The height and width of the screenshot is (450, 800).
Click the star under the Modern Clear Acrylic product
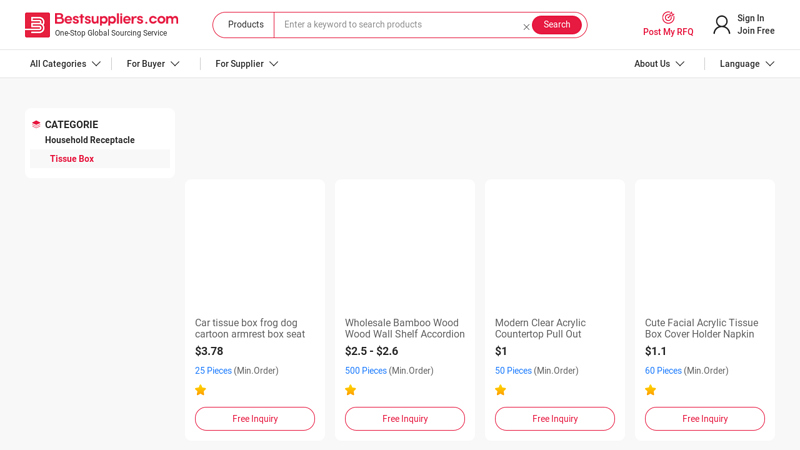pyautogui.click(x=501, y=390)
